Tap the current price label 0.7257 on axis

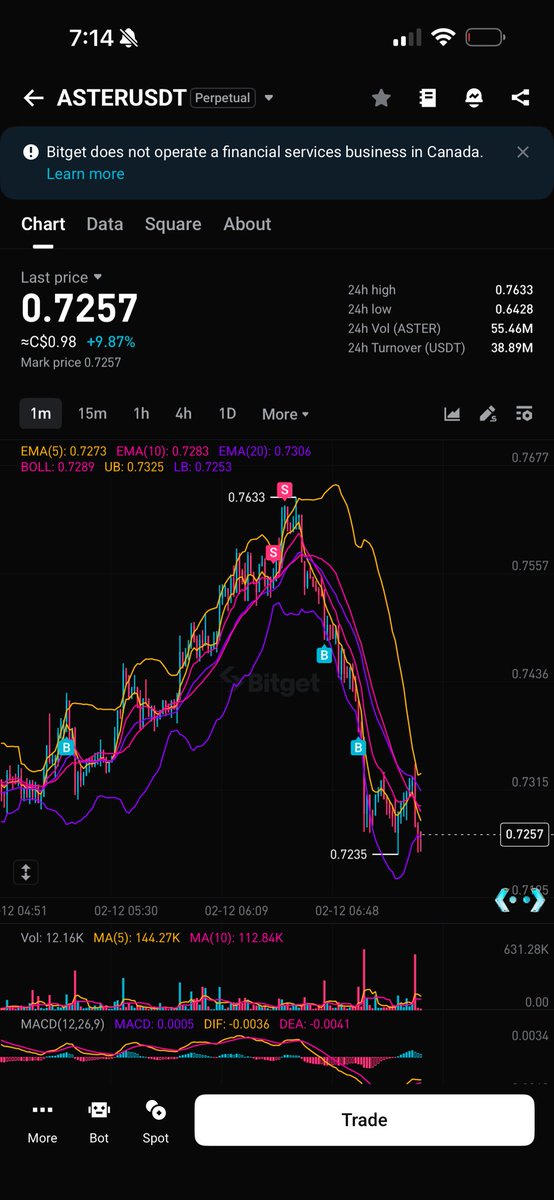click(525, 834)
